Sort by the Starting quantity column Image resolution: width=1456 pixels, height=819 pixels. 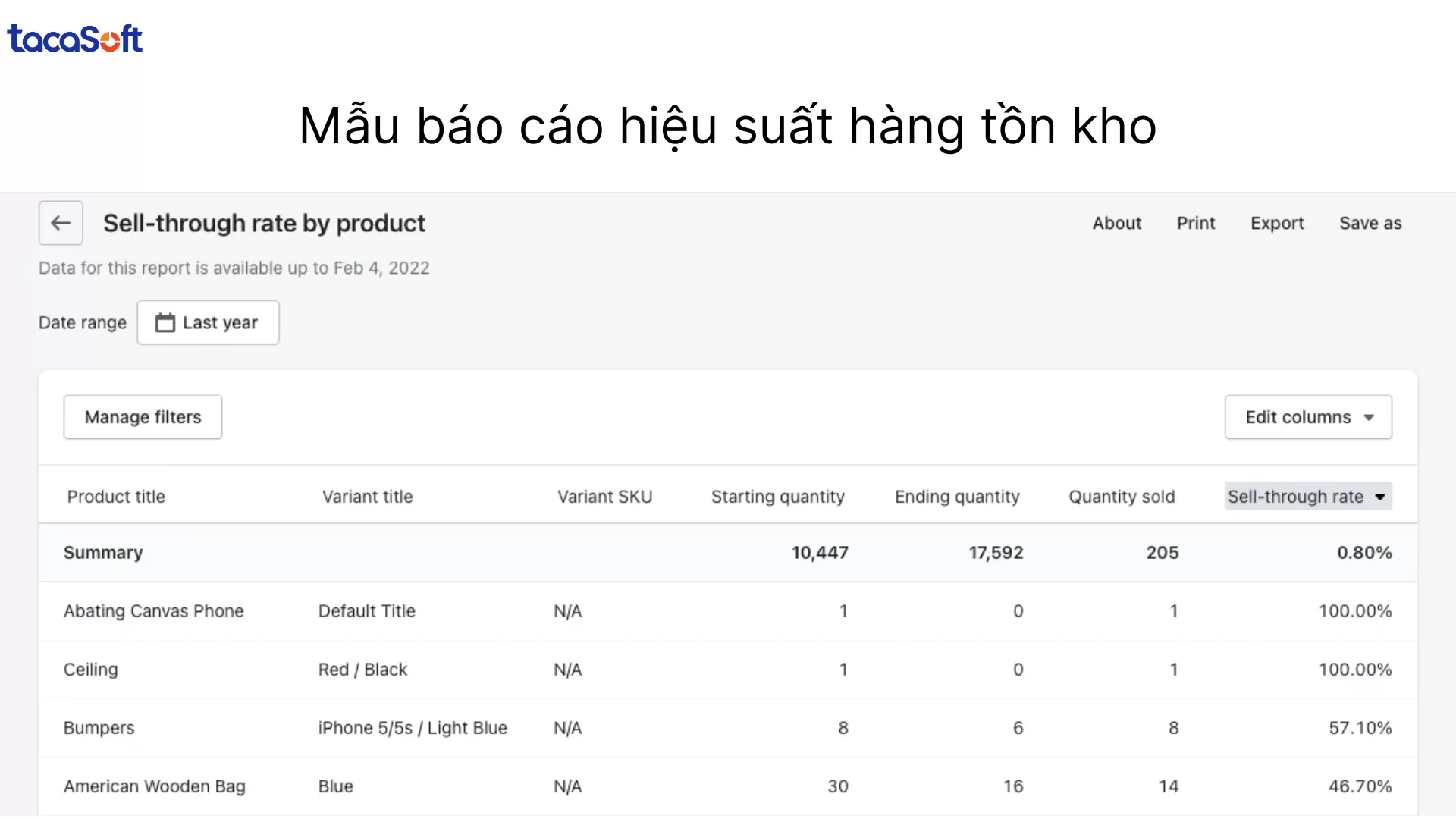(777, 497)
